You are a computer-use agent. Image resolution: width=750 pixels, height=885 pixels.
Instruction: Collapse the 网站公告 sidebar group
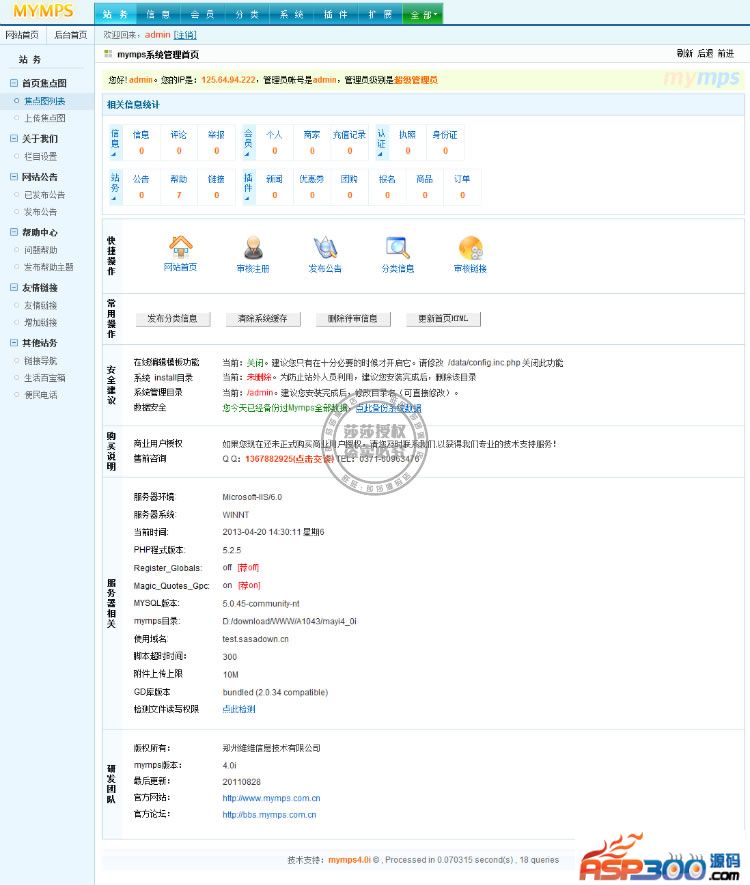[x=14, y=177]
